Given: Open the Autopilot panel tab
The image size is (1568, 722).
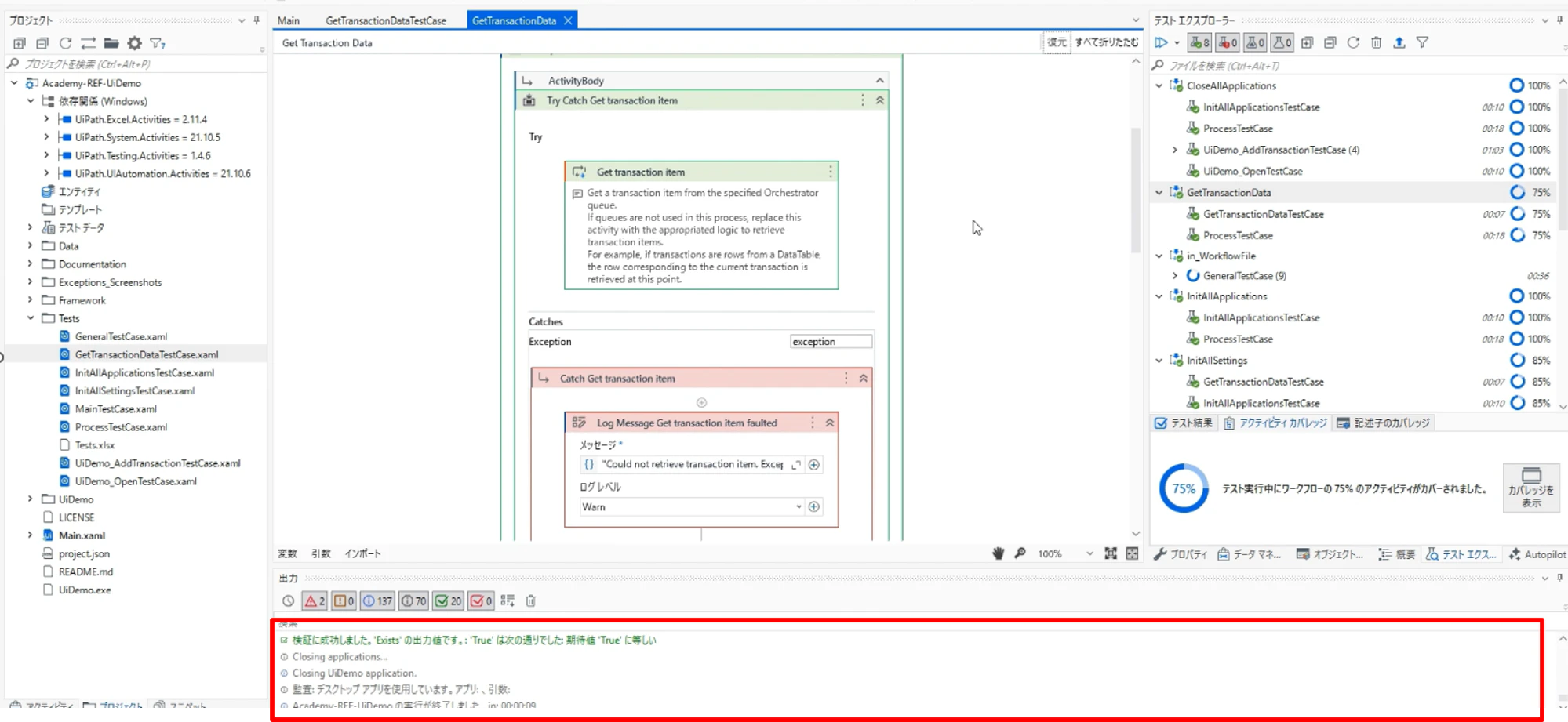Looking at the screenshot, I should [x=1537, y=554].
